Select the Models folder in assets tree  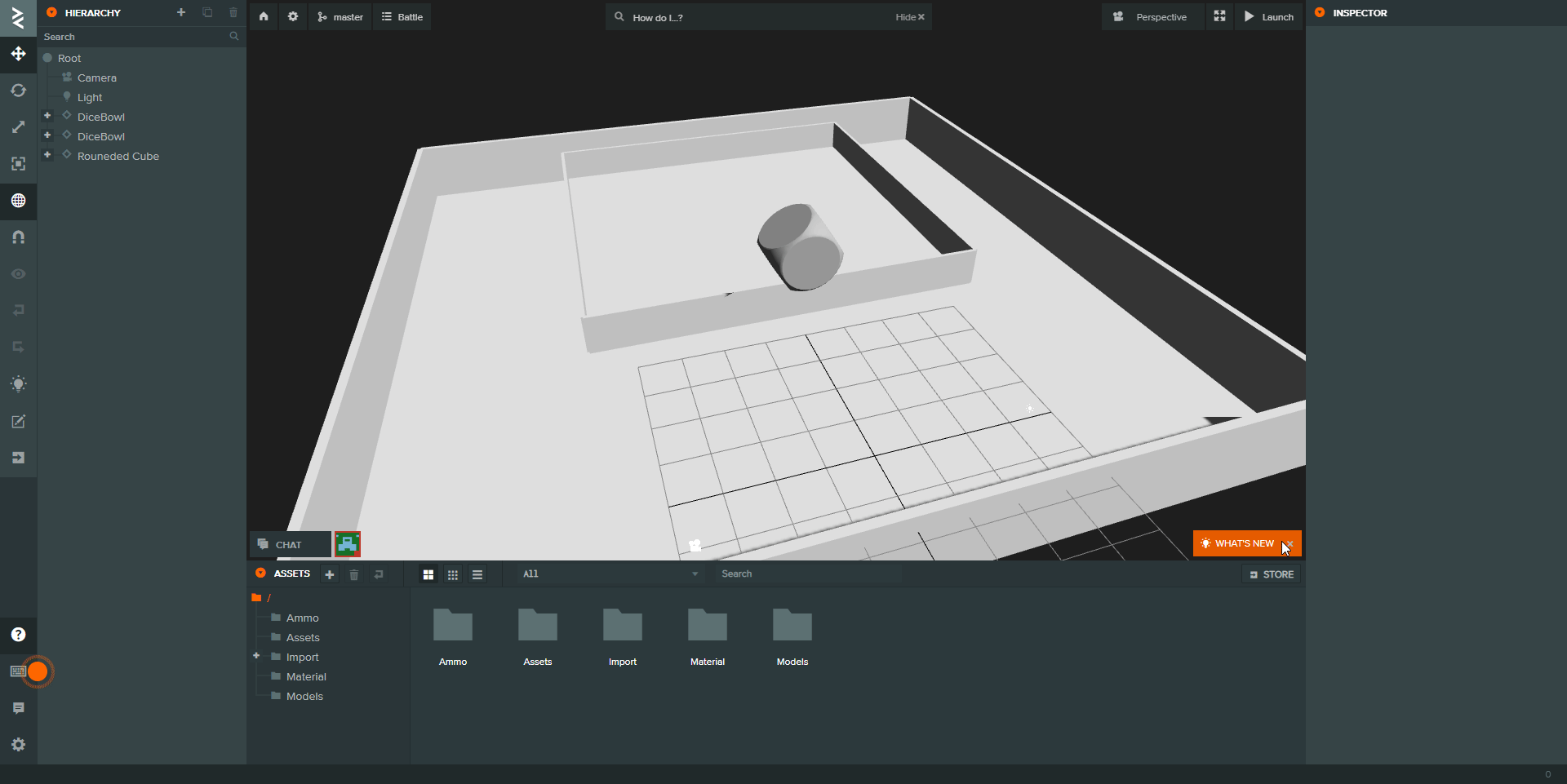[304, 696]
